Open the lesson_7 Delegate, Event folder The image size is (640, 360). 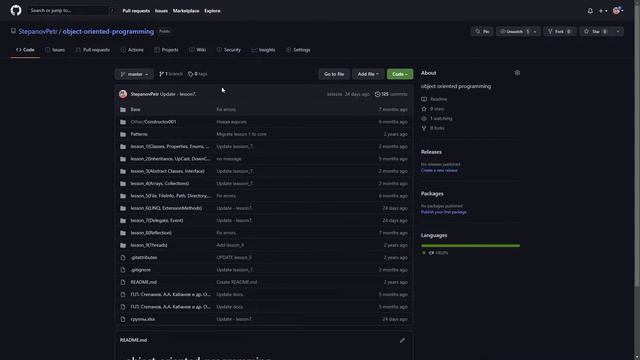coord(157,220)
